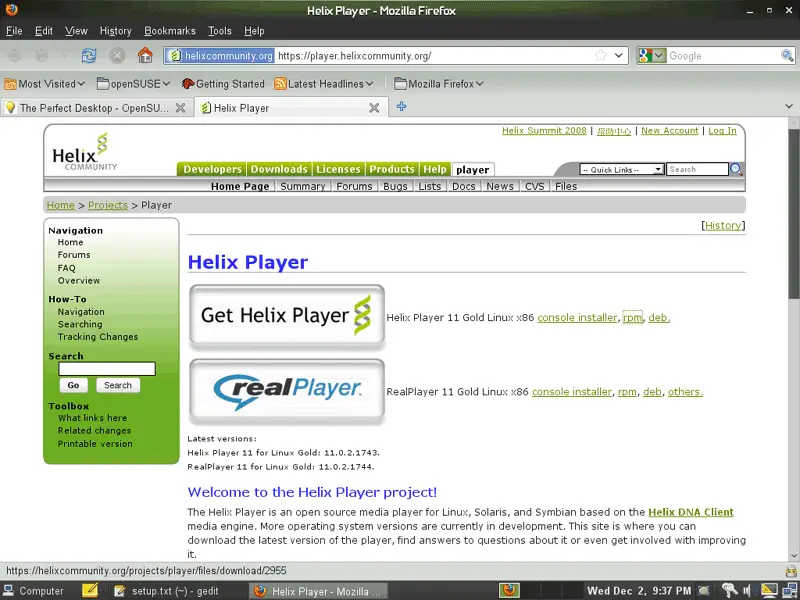Select the Products tab on Helix site
Viewport: 800px width, 600px height.
[x=392, y=169]
